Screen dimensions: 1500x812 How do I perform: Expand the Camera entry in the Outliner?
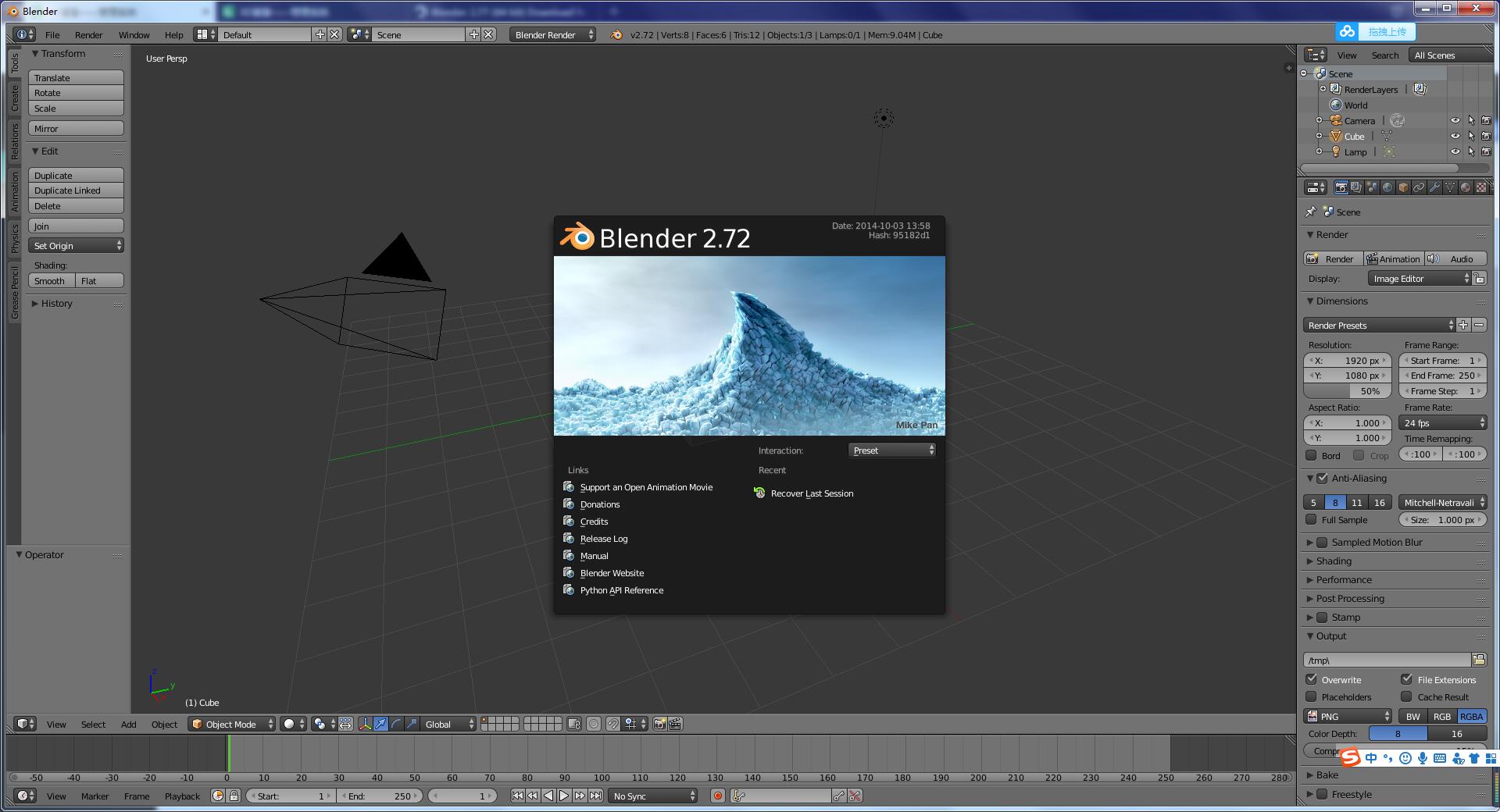click(x=1320, y=120)
